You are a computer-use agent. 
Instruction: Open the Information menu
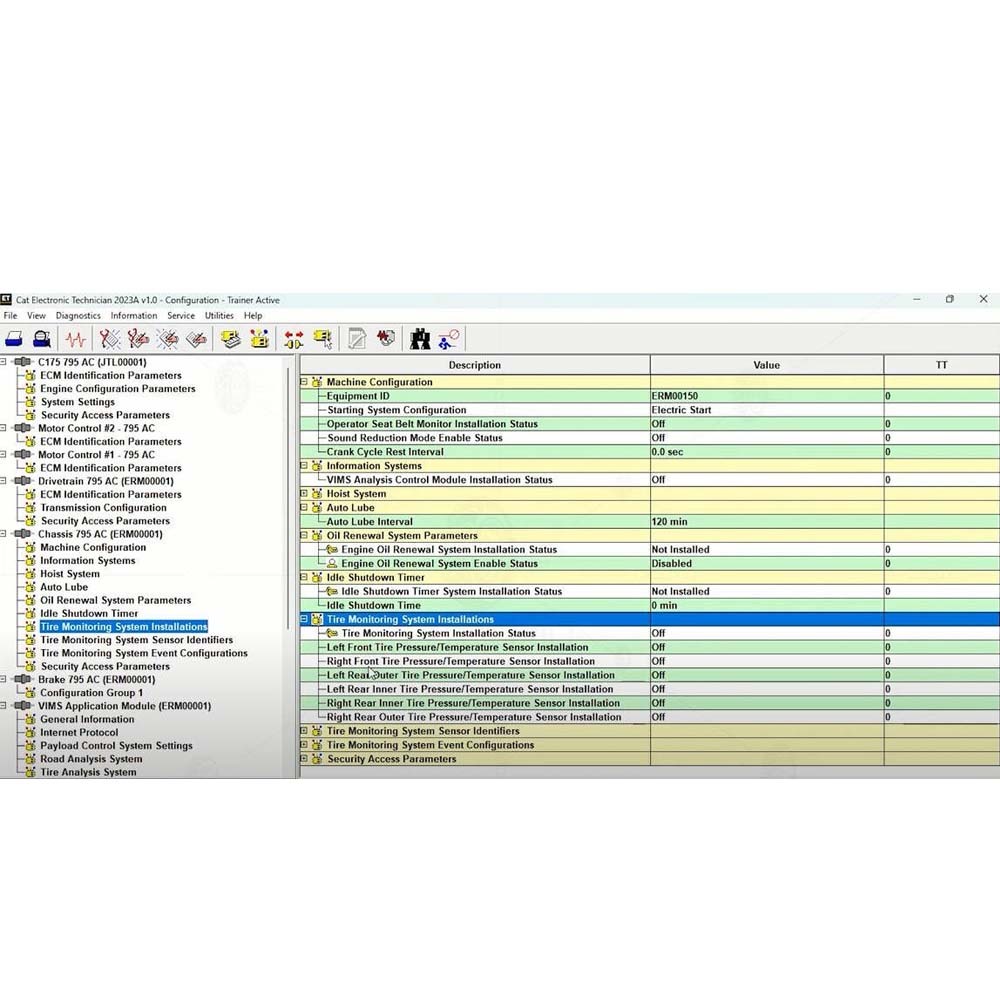134,316
